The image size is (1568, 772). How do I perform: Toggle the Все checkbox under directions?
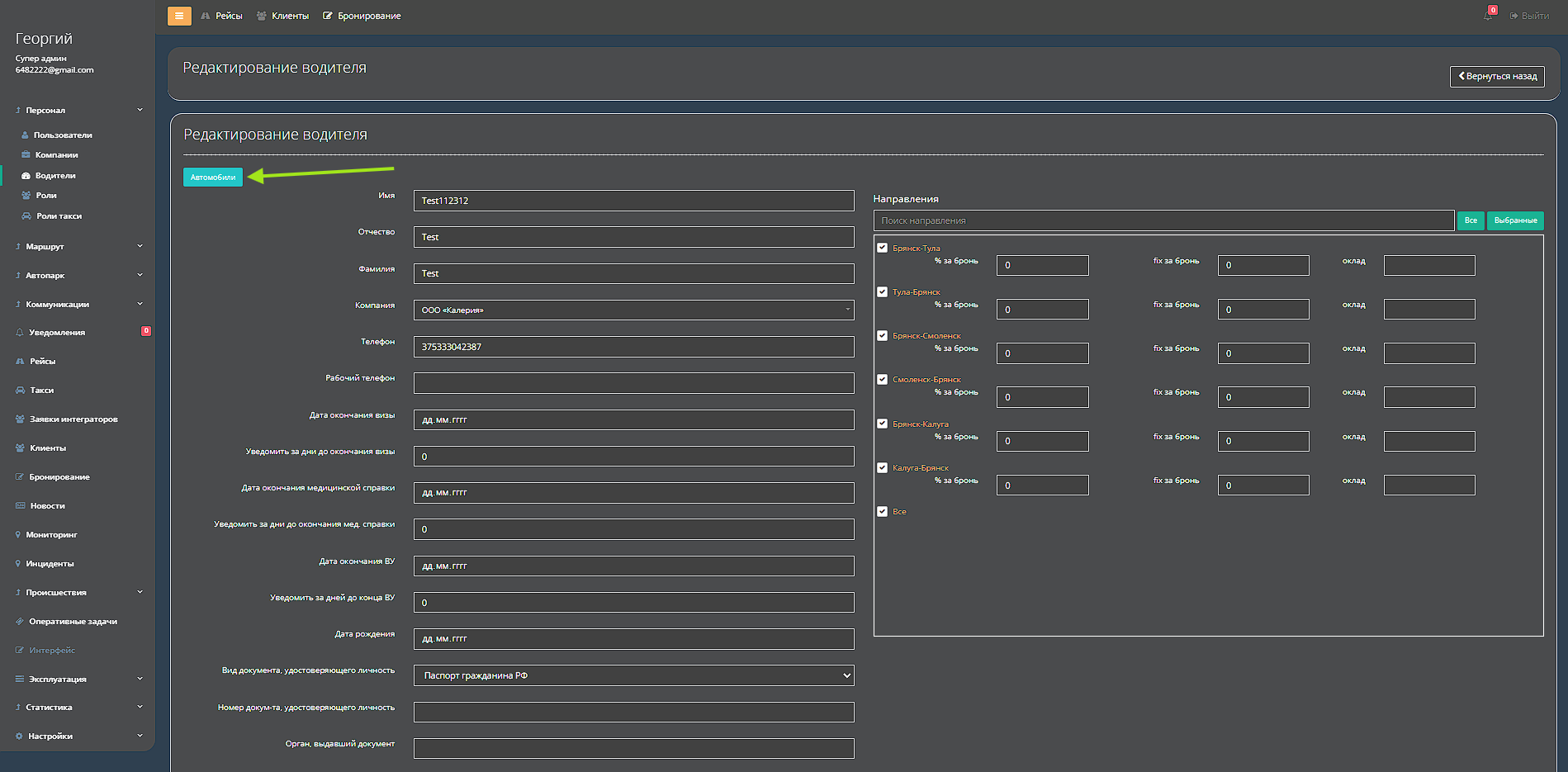(x=883, y=512)
